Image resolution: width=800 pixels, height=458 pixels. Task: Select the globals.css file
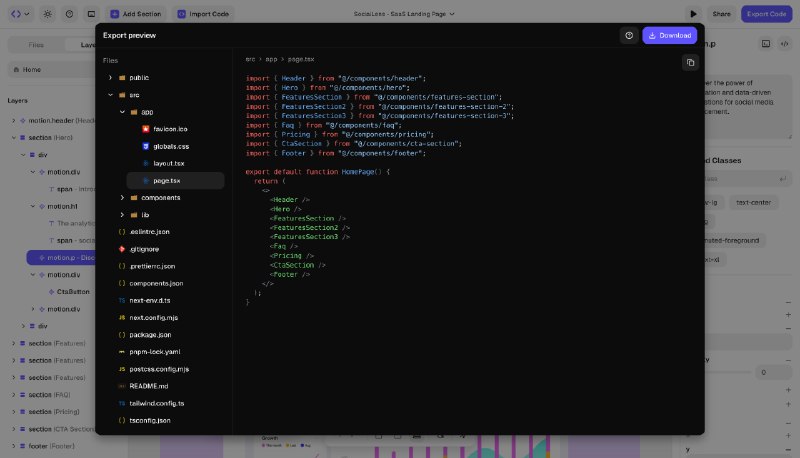tap(171, 146)
